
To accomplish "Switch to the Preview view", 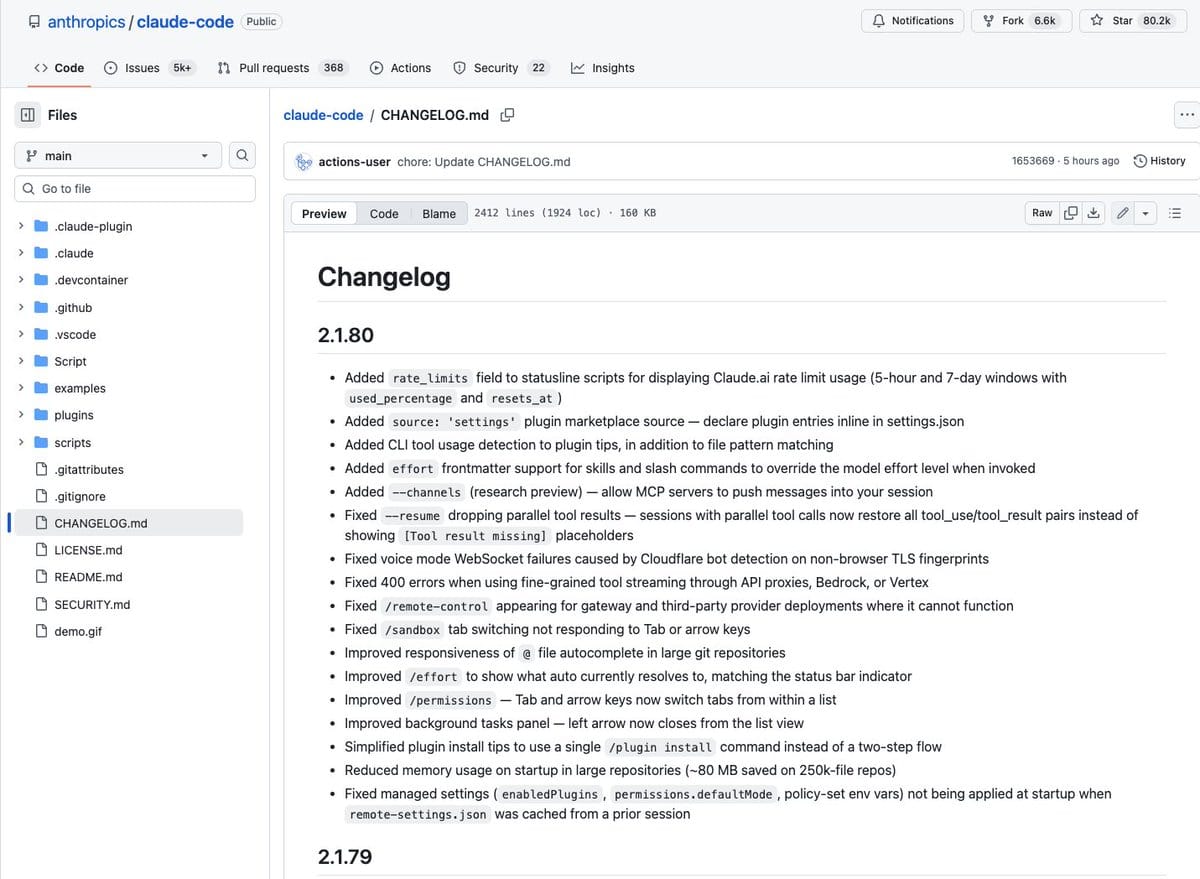I will [x=324, y=213].
